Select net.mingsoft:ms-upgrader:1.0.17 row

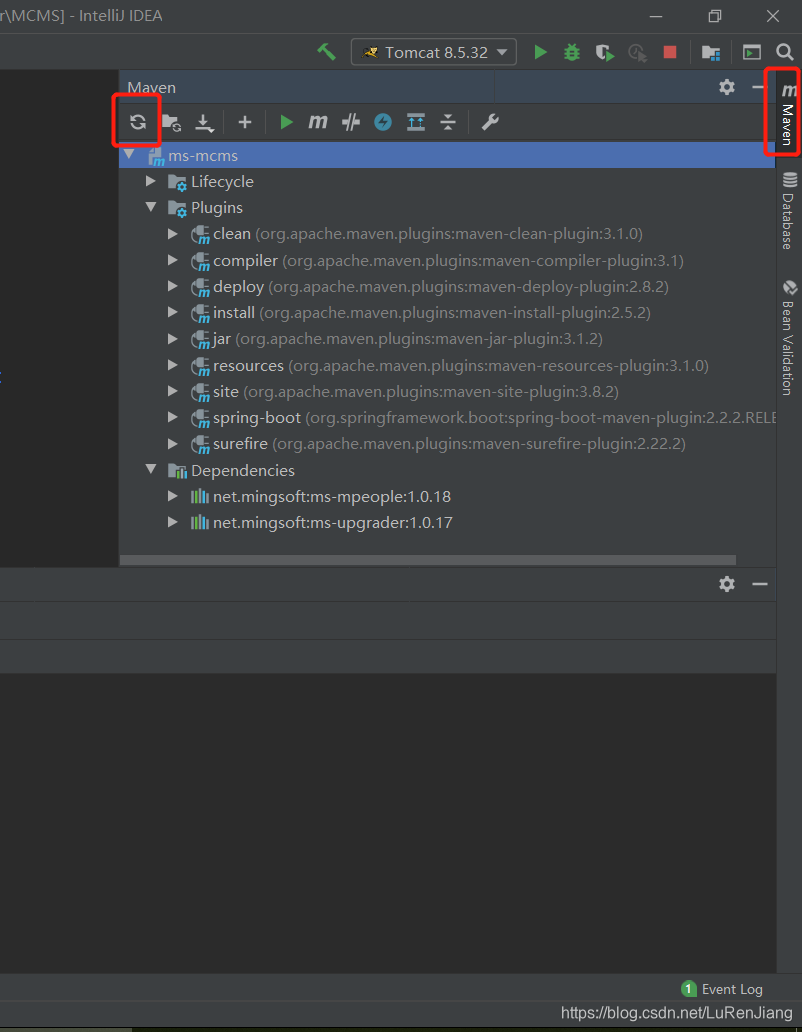click(x=447, y=523)
